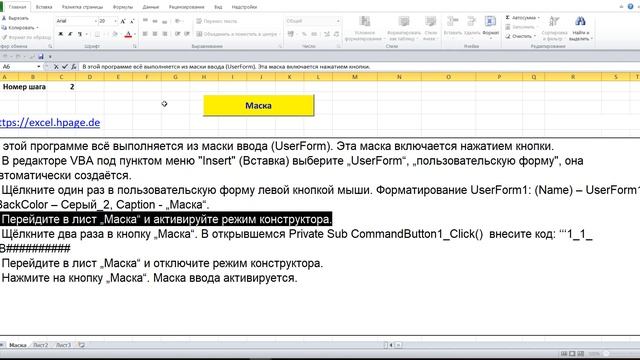The width and height of the screenshot is (640, 360).
Task: Switch to the Вид ribbon tab
Action: tap(218, 7)
